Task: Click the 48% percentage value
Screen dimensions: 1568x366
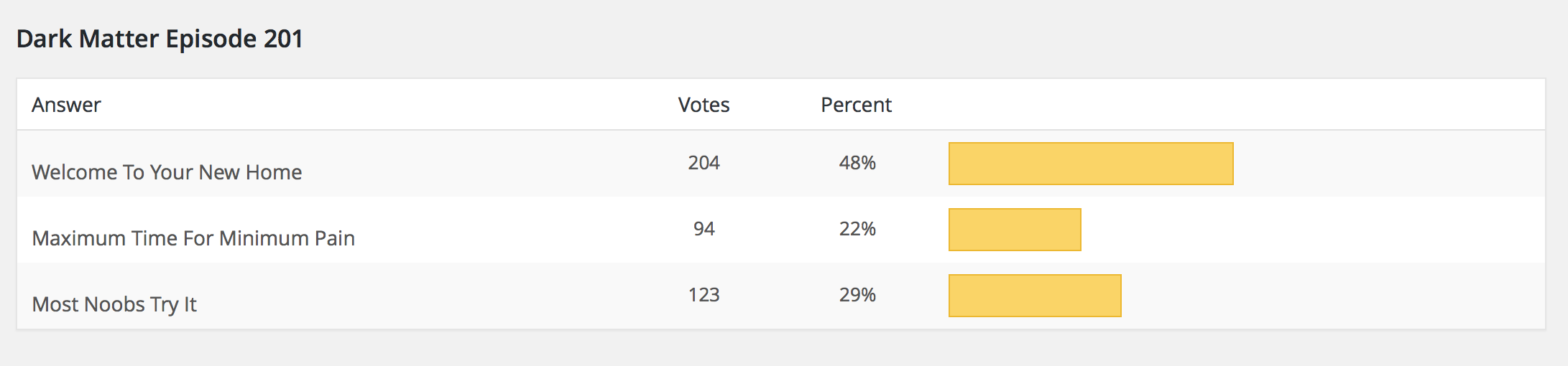Action: [x=857, y=163]
